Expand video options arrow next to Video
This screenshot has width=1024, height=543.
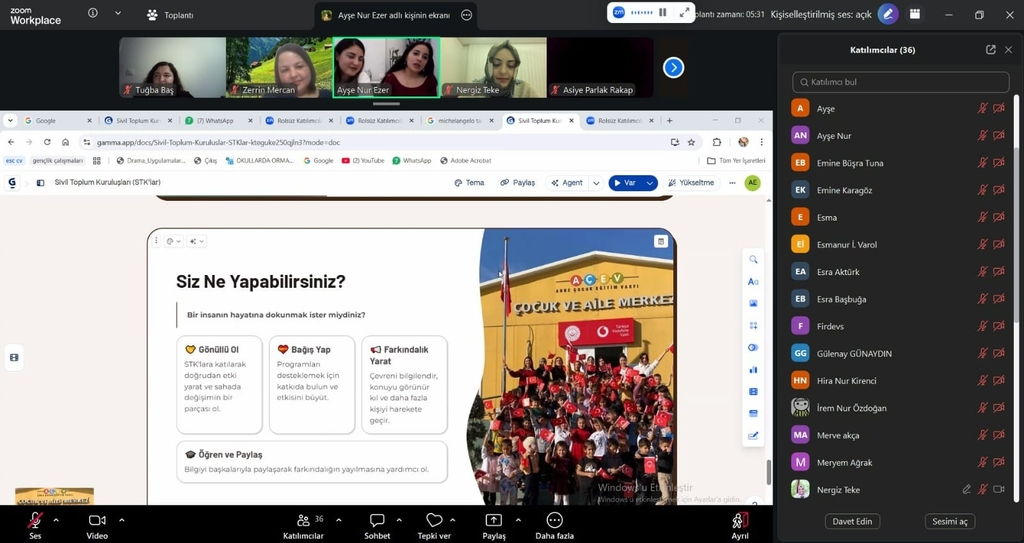[x=122, y=520]
